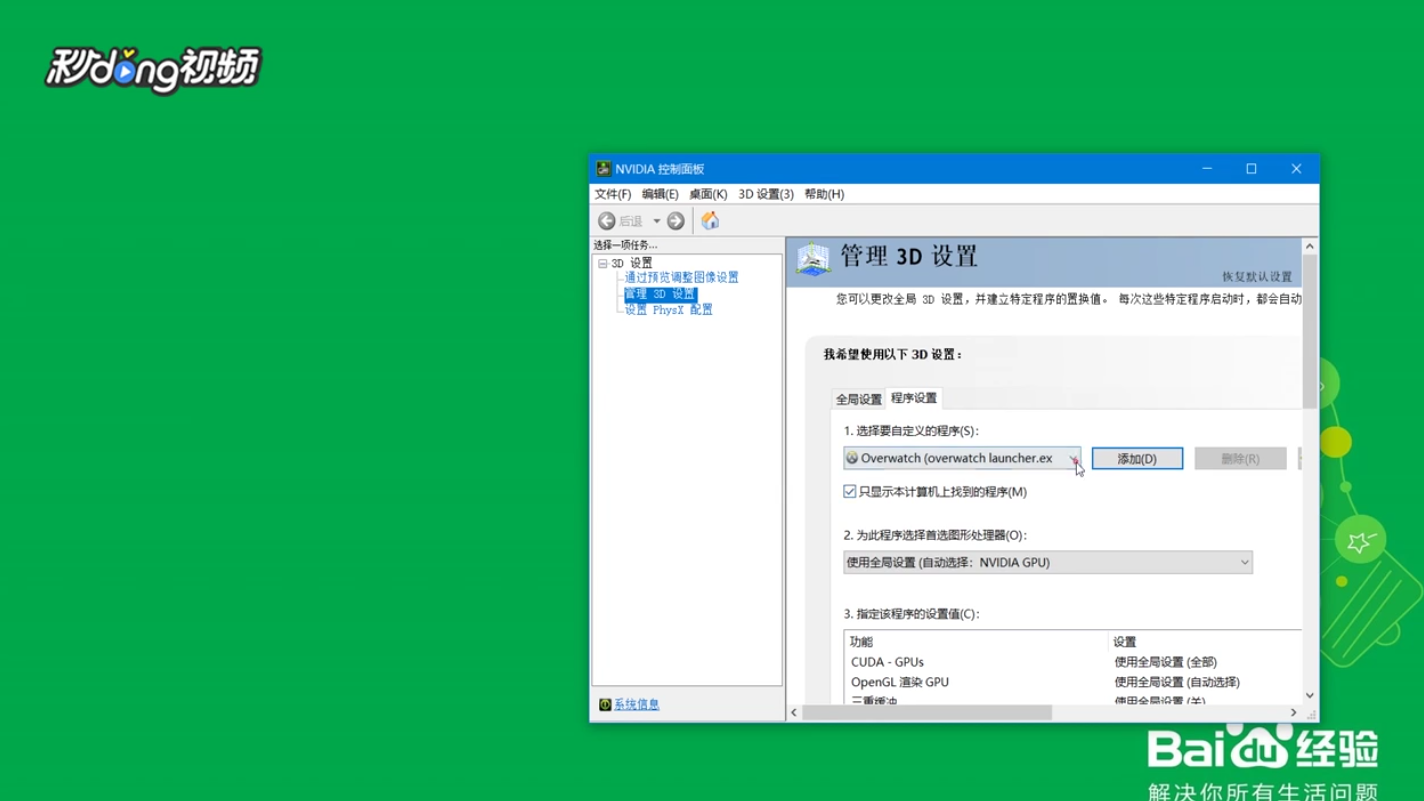Click the 删除(R) button

(x=1240, y=459)
